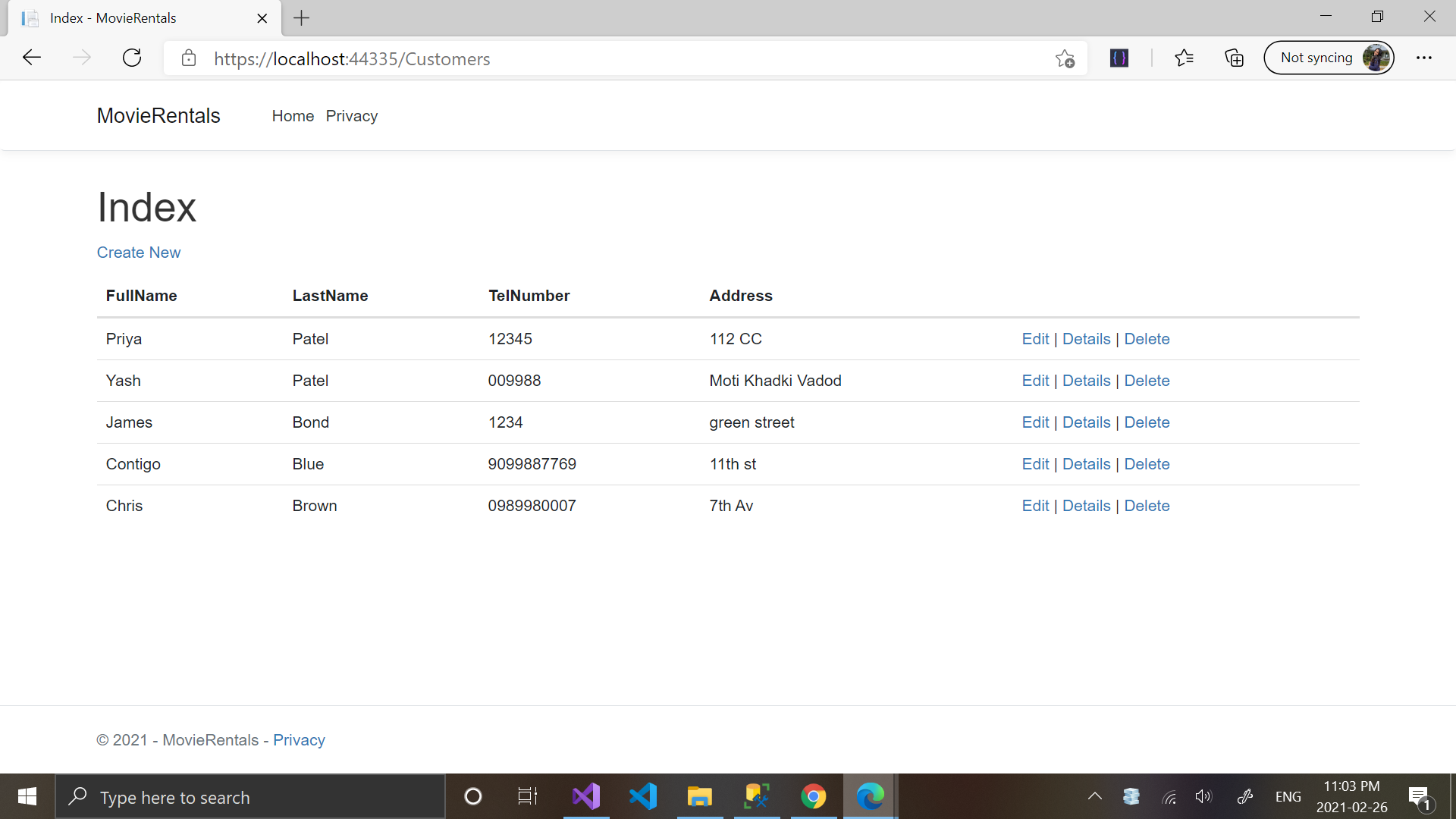Open Details for Yash
1456x819 pixels.
(x=1086, y=381)
